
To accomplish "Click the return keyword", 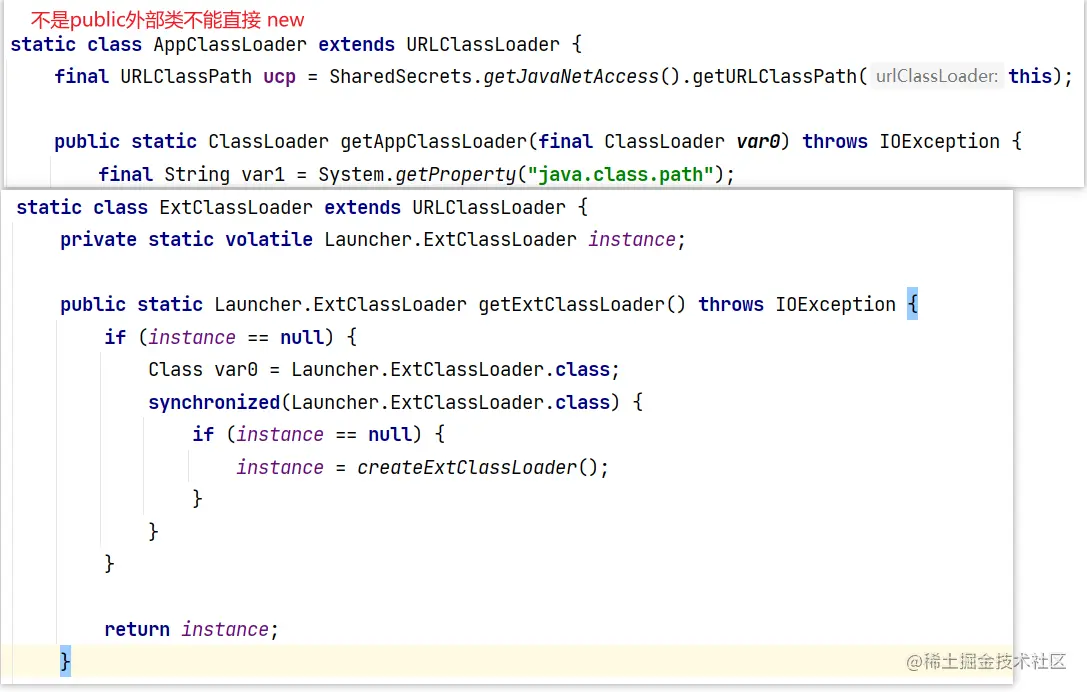I will point(137,630).
